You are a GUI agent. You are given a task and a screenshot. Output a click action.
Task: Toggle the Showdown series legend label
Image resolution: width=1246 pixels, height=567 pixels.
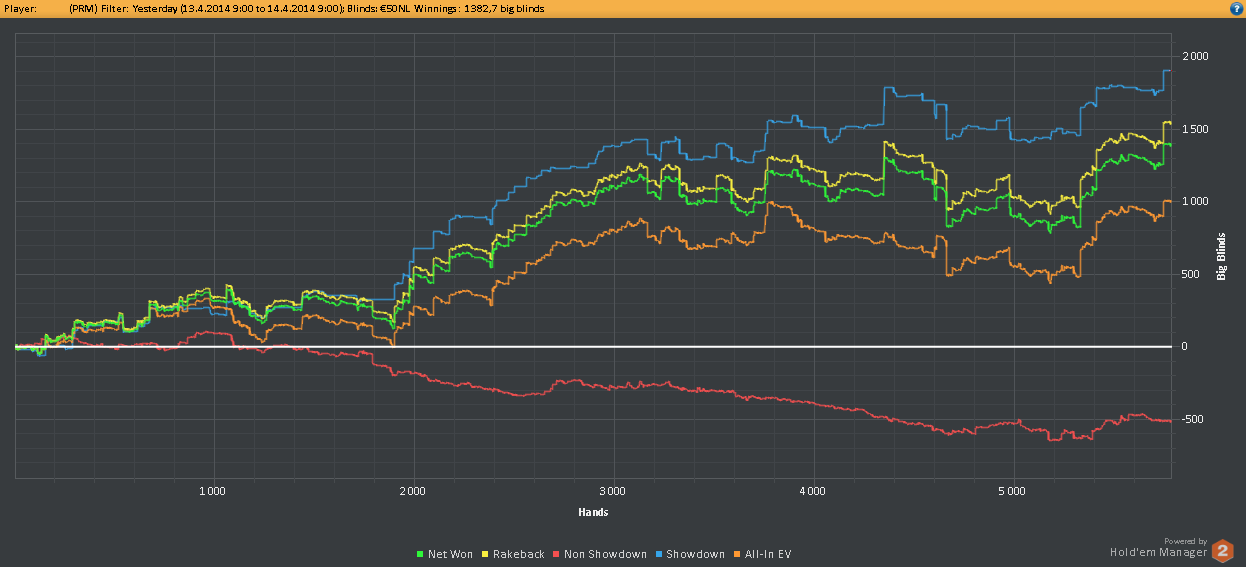pos(695,554)
